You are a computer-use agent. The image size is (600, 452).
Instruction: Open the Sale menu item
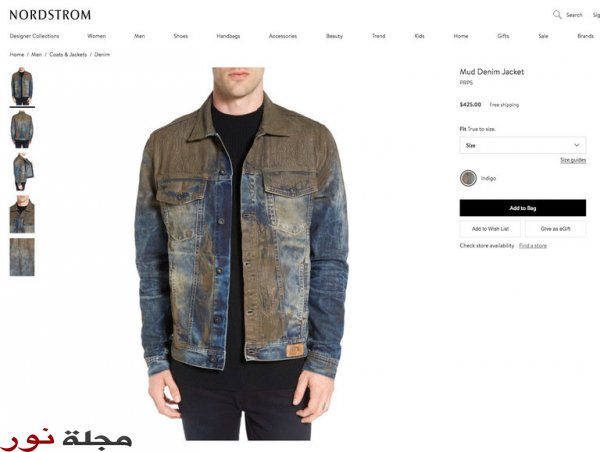click(x=543, y=36)
